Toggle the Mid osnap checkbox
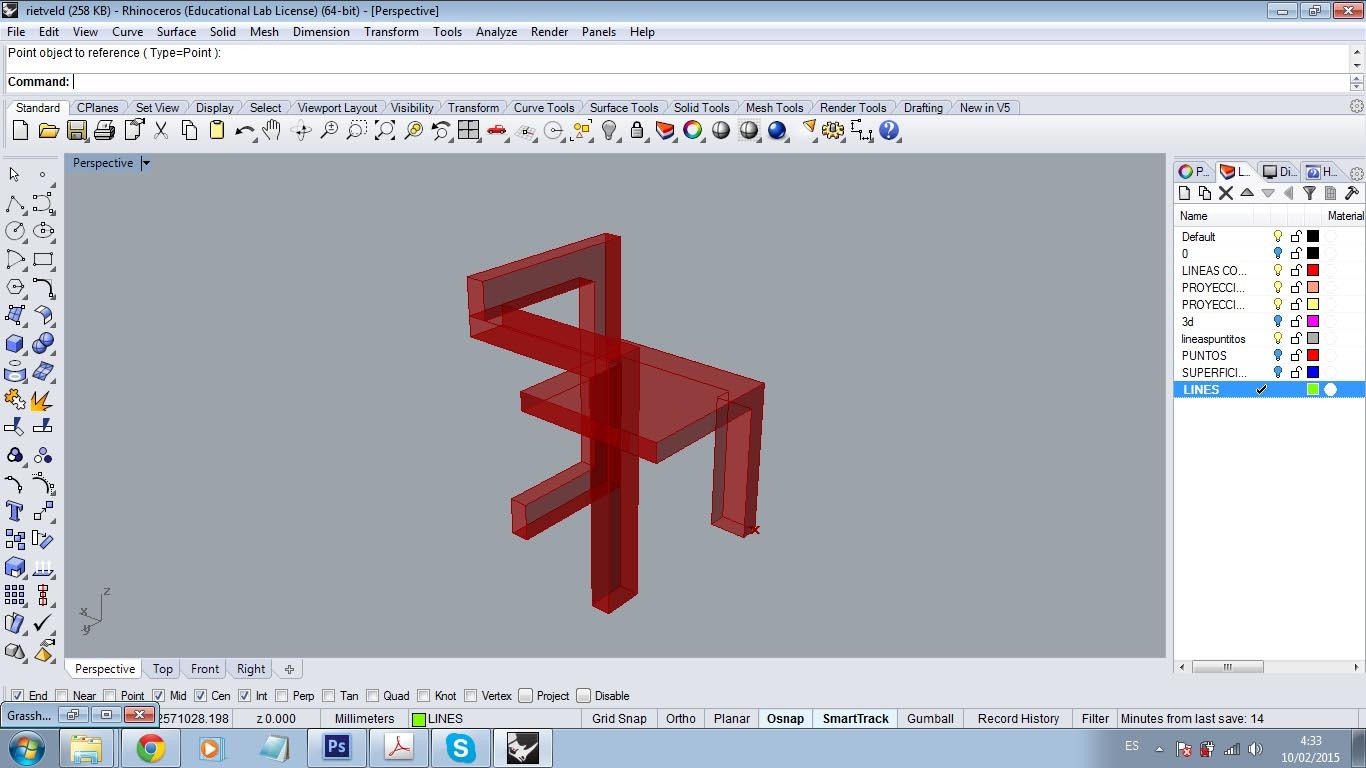 (158, 696)
